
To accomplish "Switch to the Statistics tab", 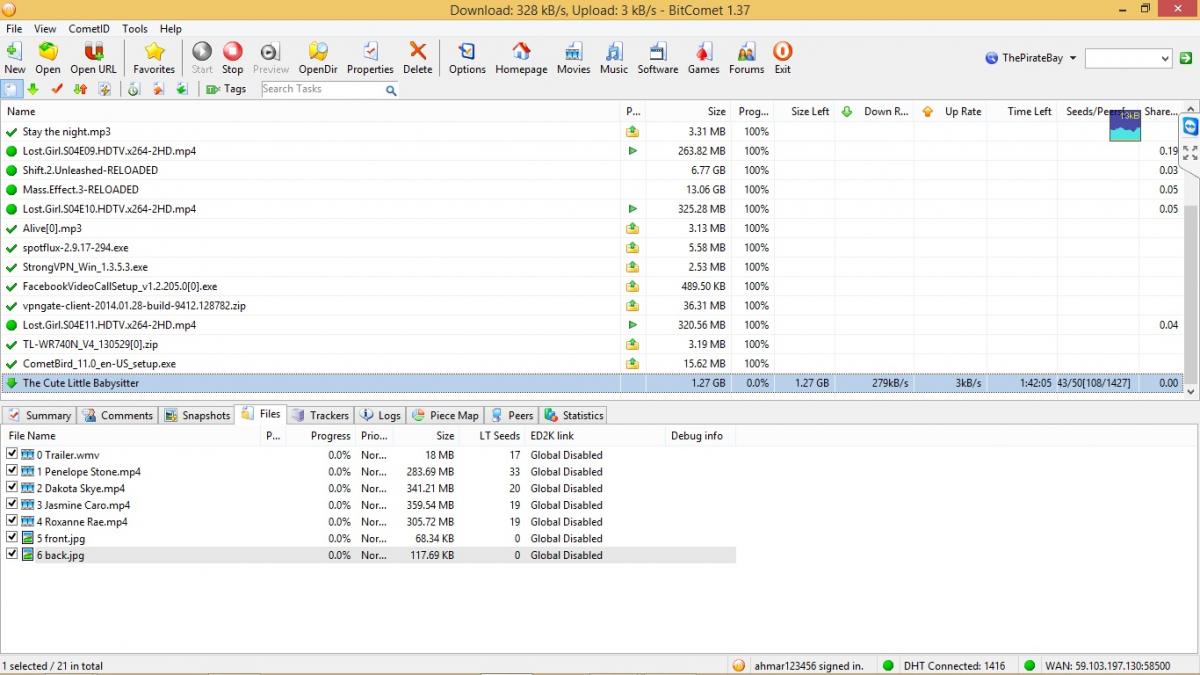I will pyautogui.click(x=574, y=415).
